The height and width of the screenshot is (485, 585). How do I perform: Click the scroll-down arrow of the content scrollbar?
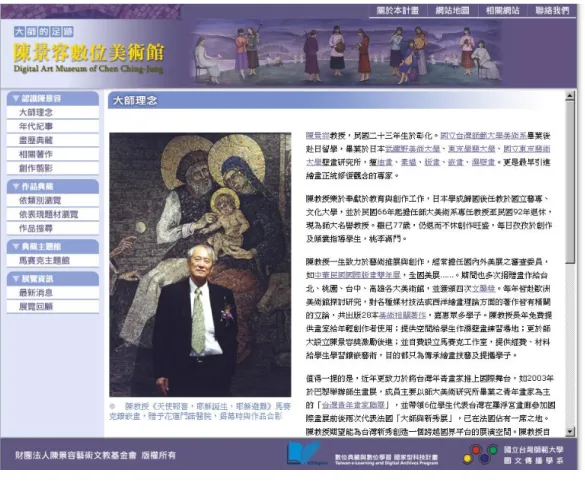tap(570, 432)
